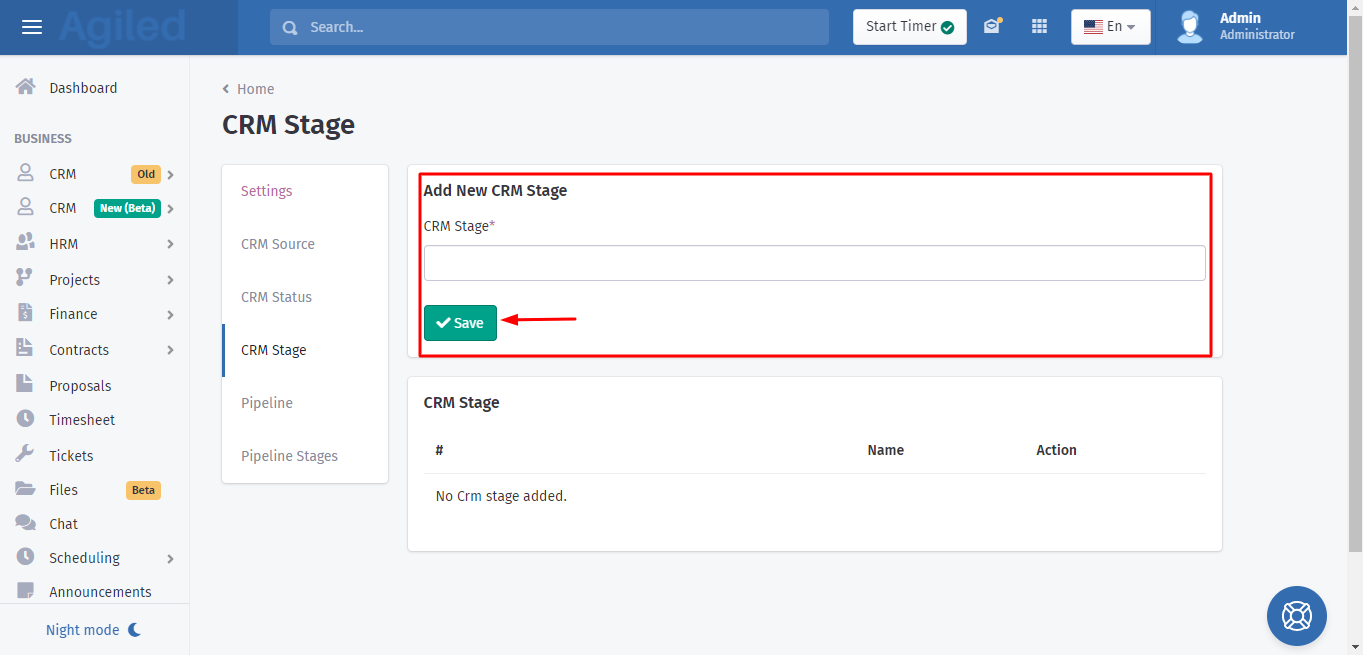The image size is (1363, 655).
Task: Expand the HRM sidebar menu
Action: point(170,244)
